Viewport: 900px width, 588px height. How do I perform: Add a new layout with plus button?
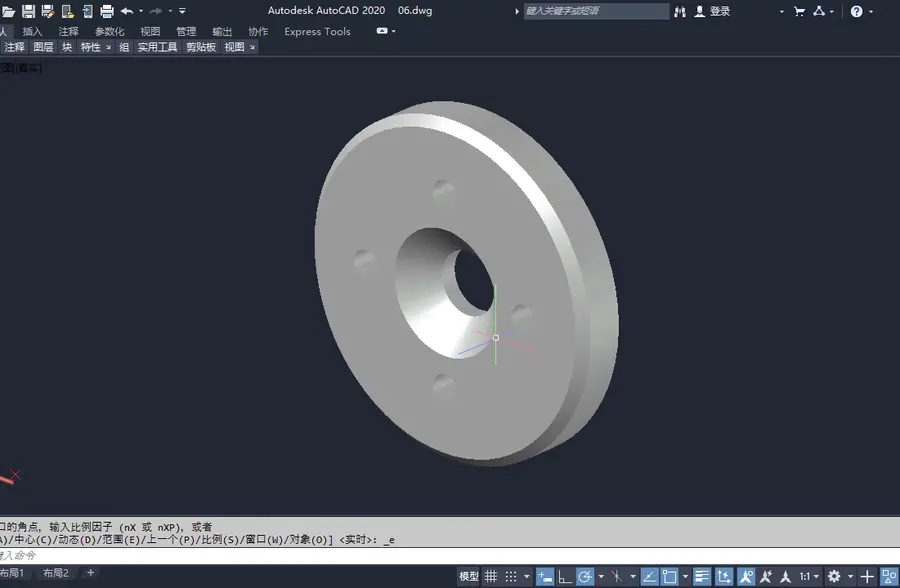[90, 572]
